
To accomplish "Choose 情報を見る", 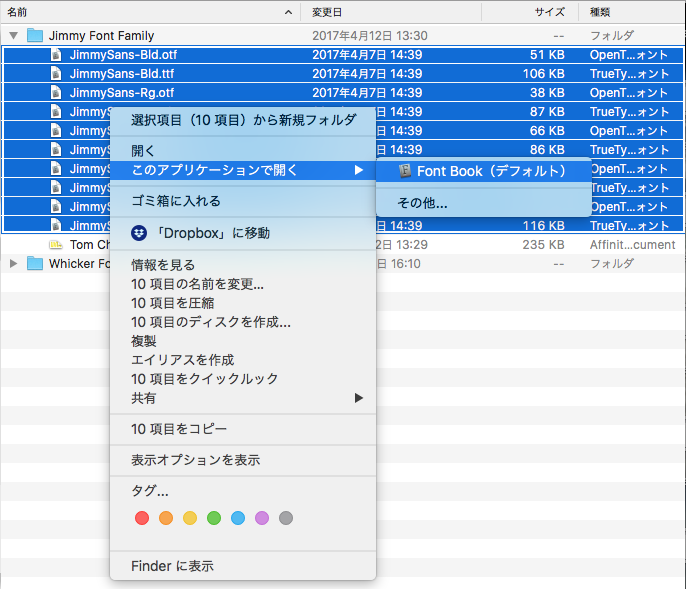I will 163,265.
